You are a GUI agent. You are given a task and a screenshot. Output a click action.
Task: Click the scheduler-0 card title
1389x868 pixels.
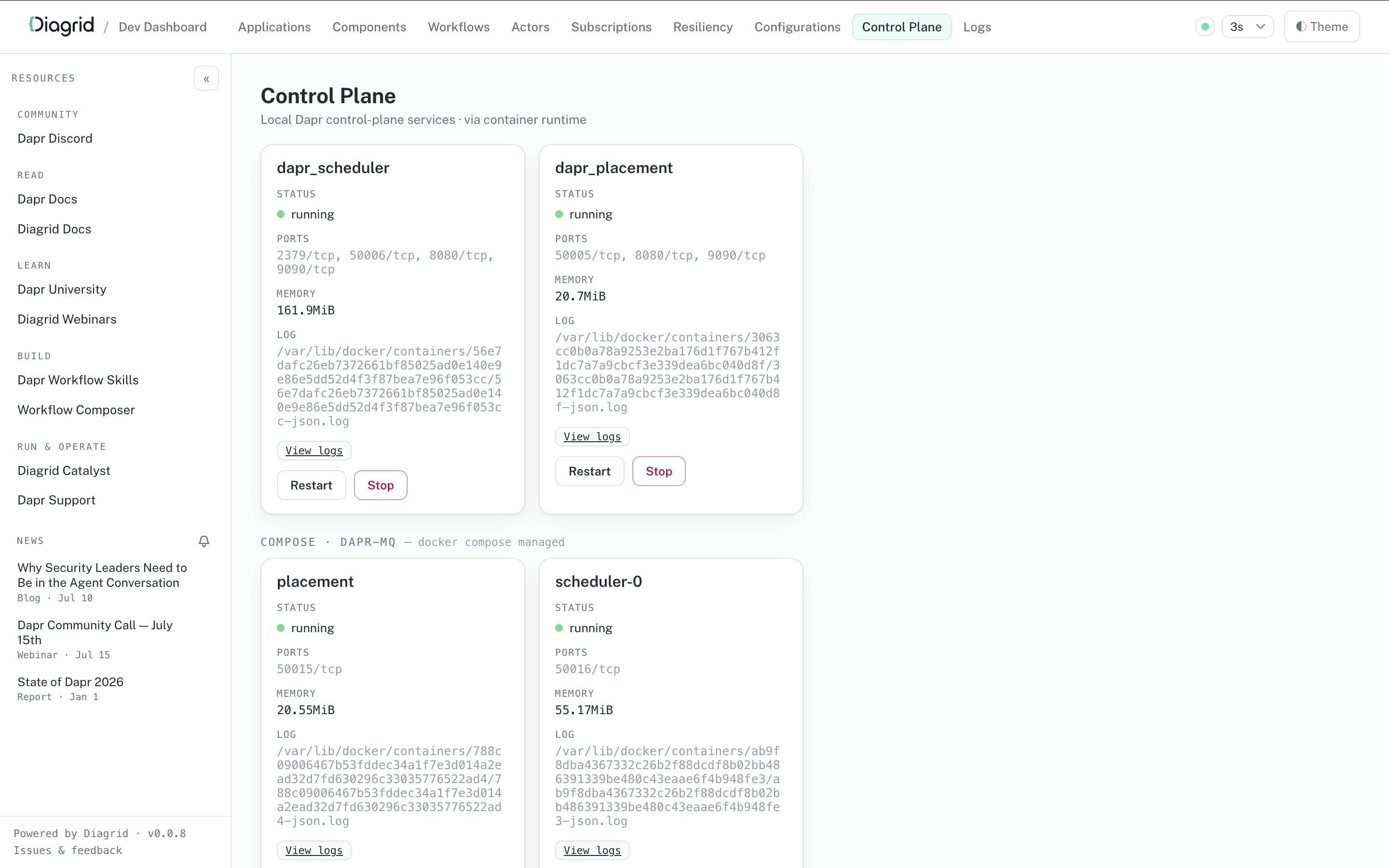(599, 582)
